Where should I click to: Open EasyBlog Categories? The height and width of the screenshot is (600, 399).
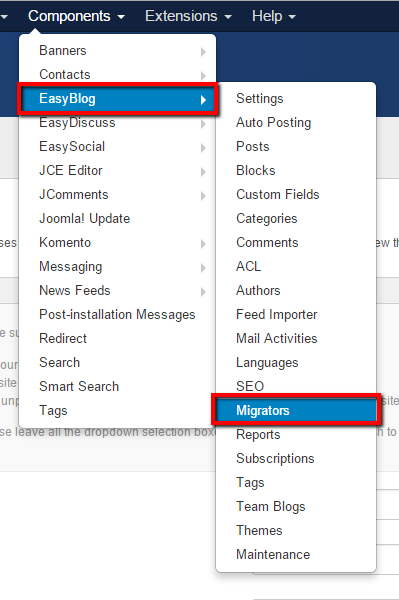296,219
